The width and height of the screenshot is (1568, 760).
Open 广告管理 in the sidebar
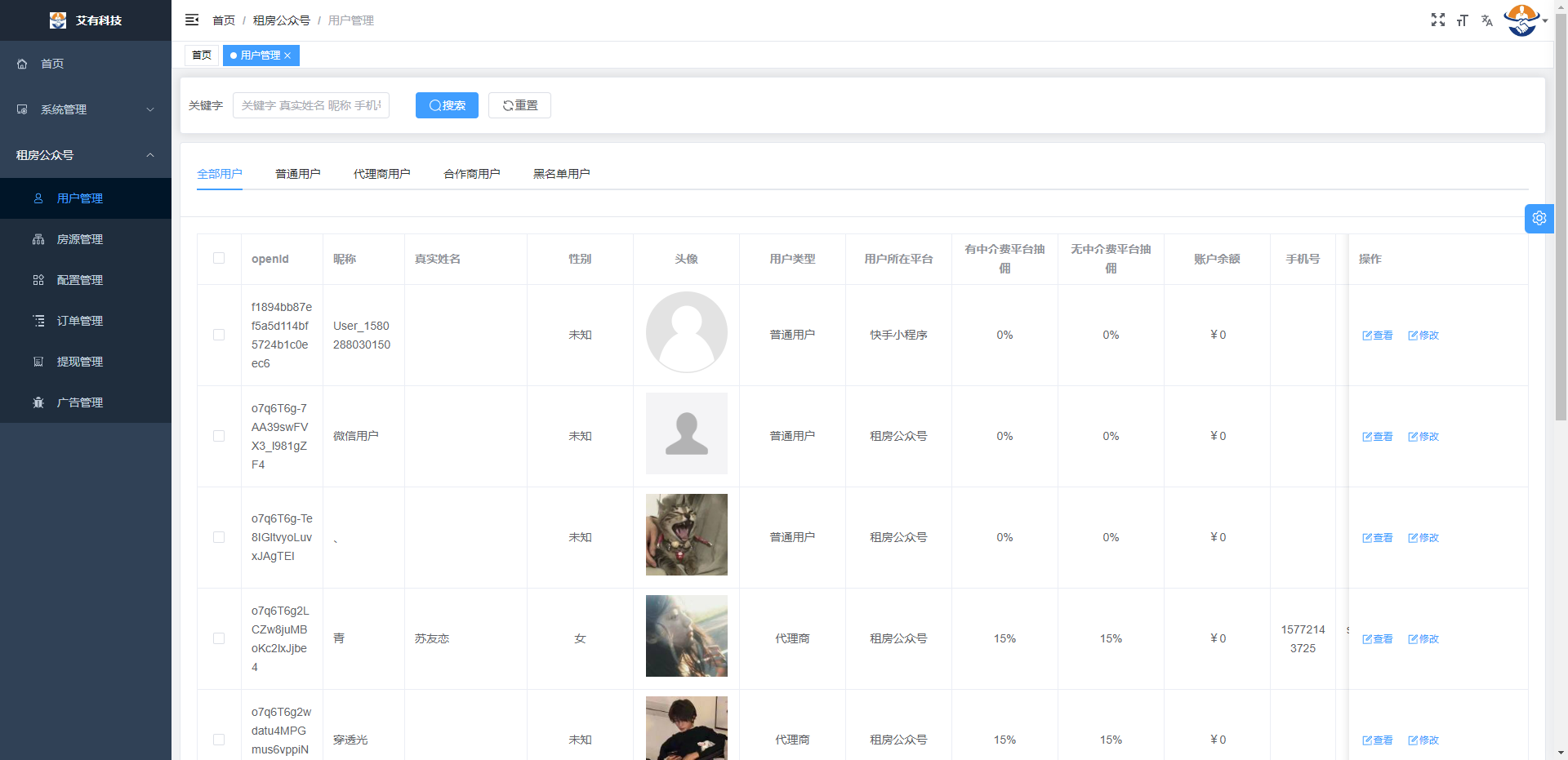86,402
